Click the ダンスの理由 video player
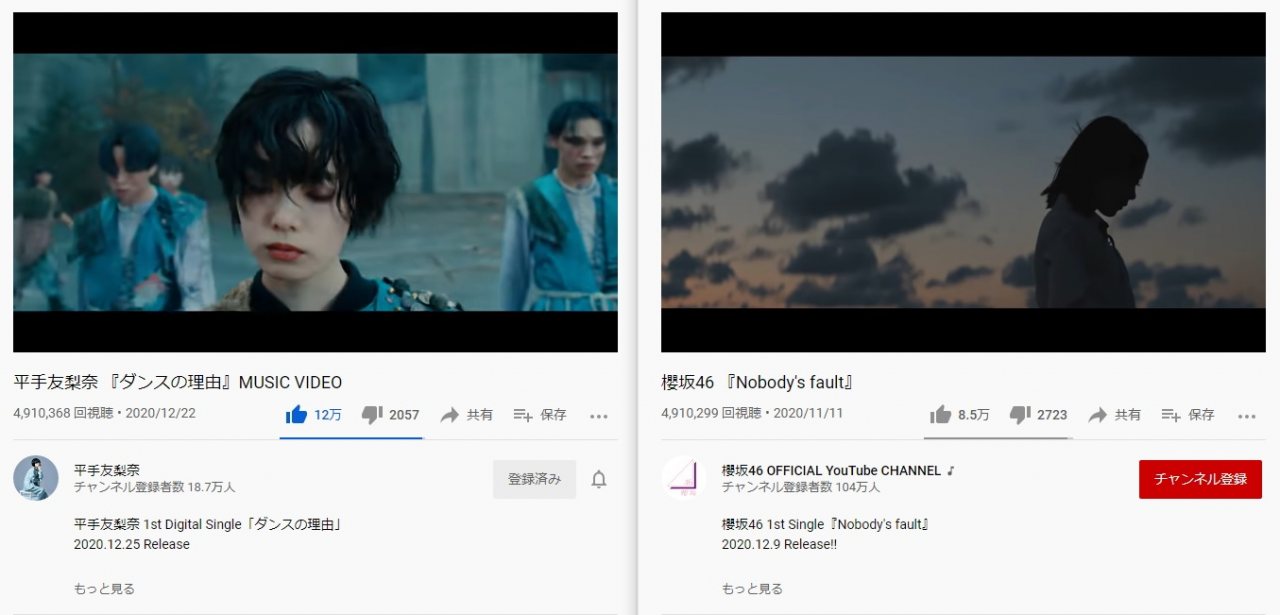Image resolution: width=1280 pixels, height=615 pixels. [315, 182]
